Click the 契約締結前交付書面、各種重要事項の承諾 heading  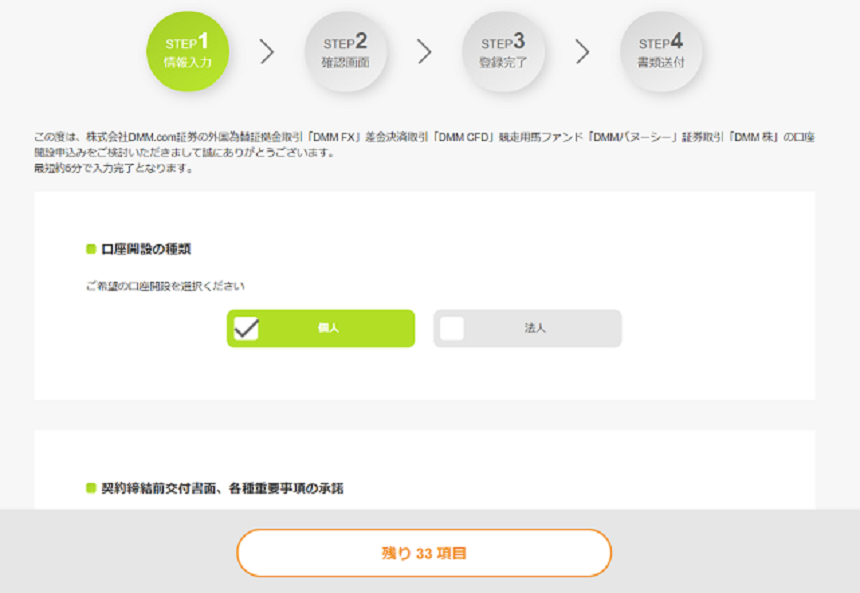tap(222, 488)
